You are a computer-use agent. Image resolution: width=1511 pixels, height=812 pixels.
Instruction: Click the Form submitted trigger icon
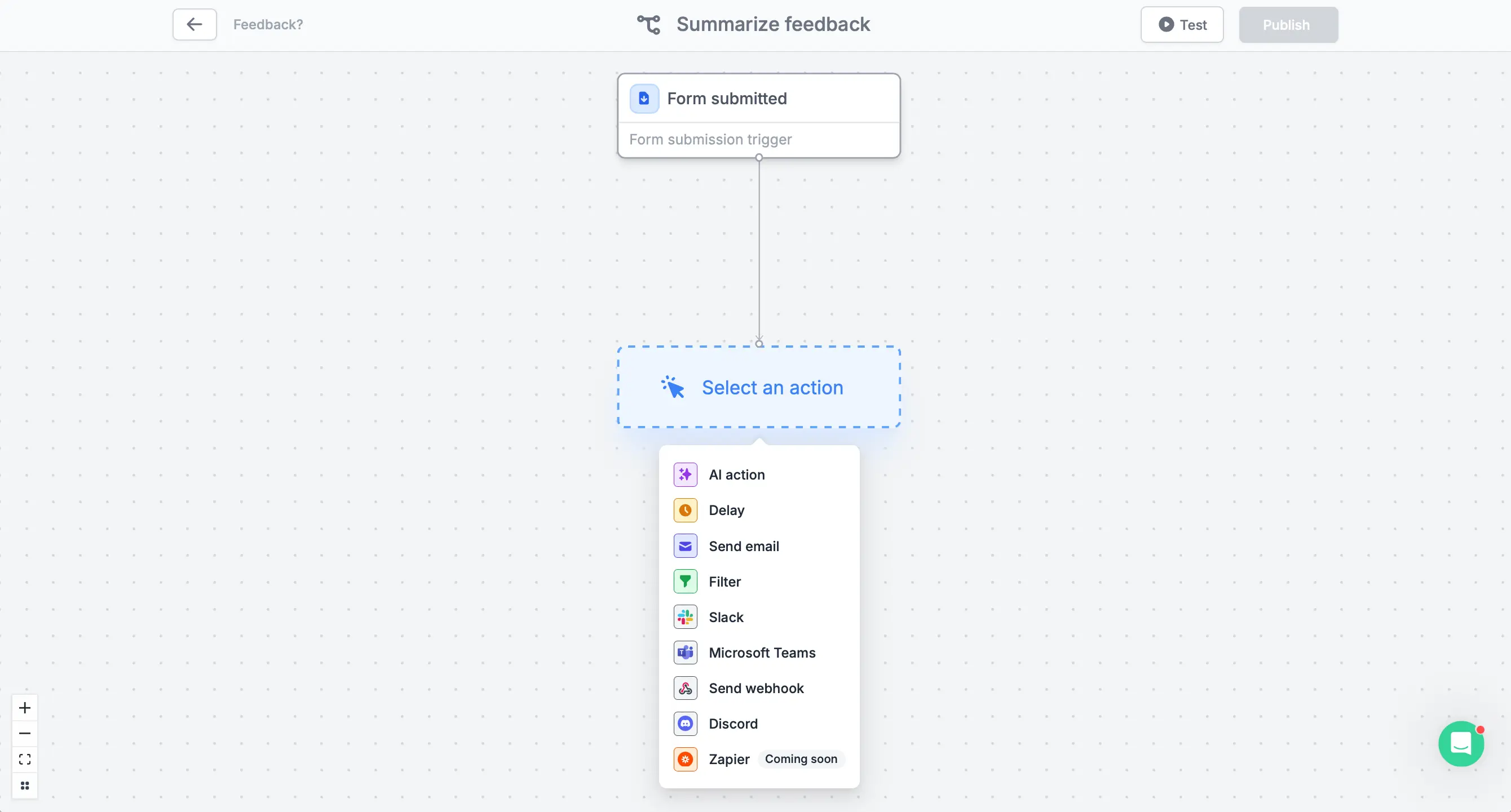(643, 98)
